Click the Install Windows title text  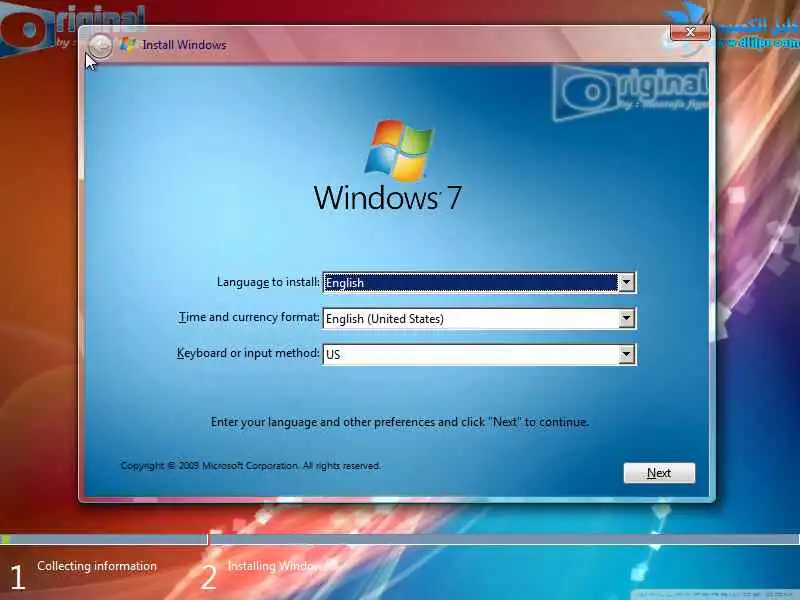[184, 45]
